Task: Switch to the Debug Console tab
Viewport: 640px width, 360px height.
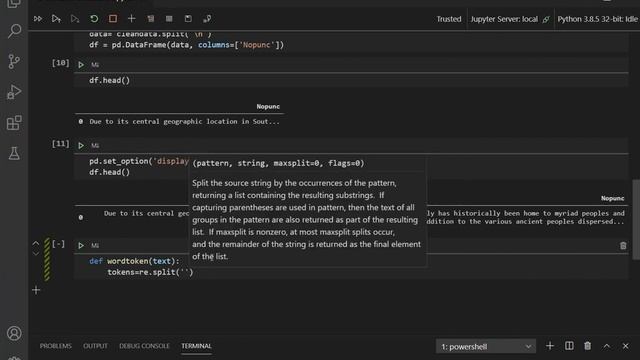Action: tap(144, 346)
